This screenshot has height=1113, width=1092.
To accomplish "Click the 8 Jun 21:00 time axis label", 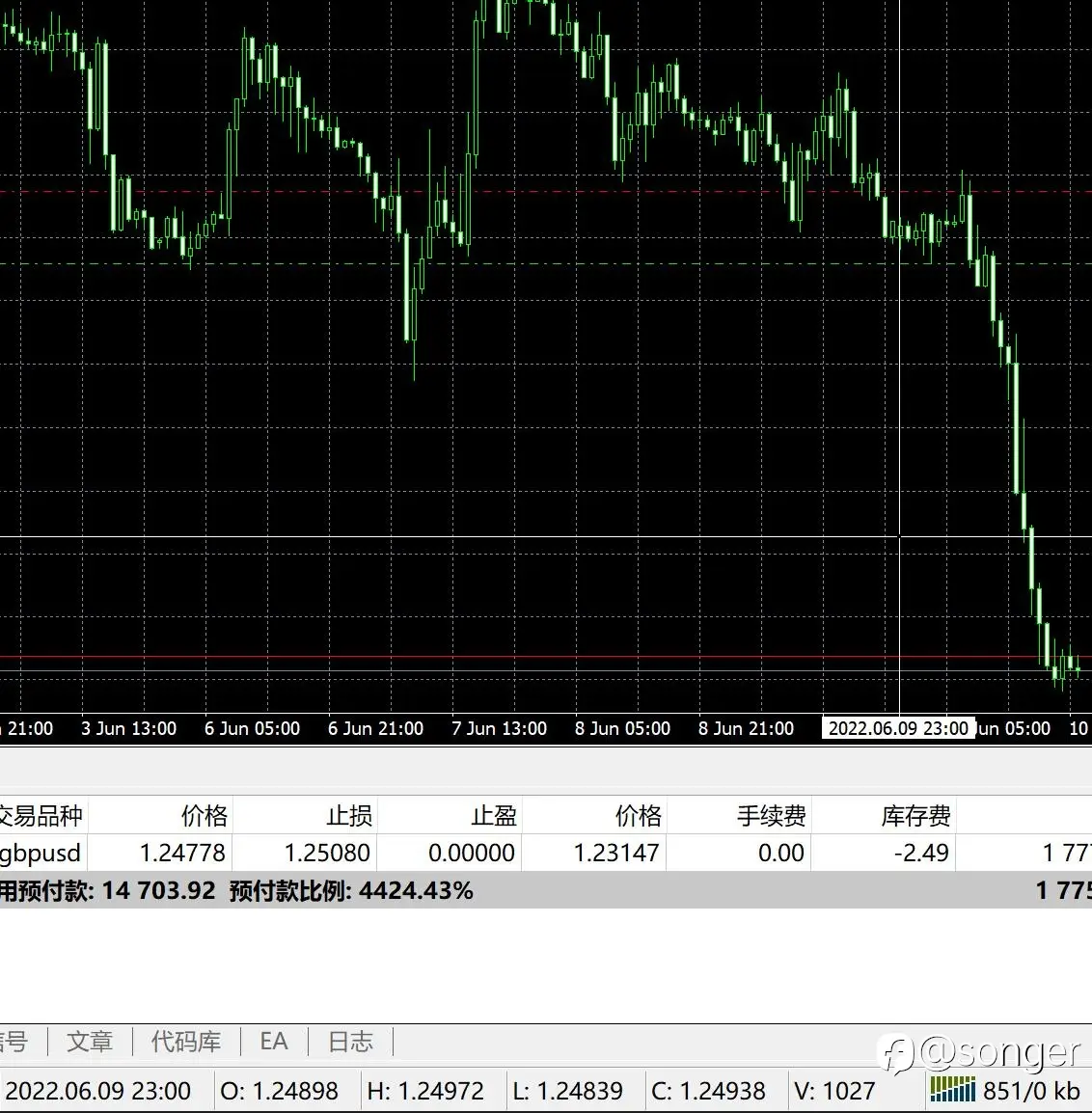I will coord(747,728).
